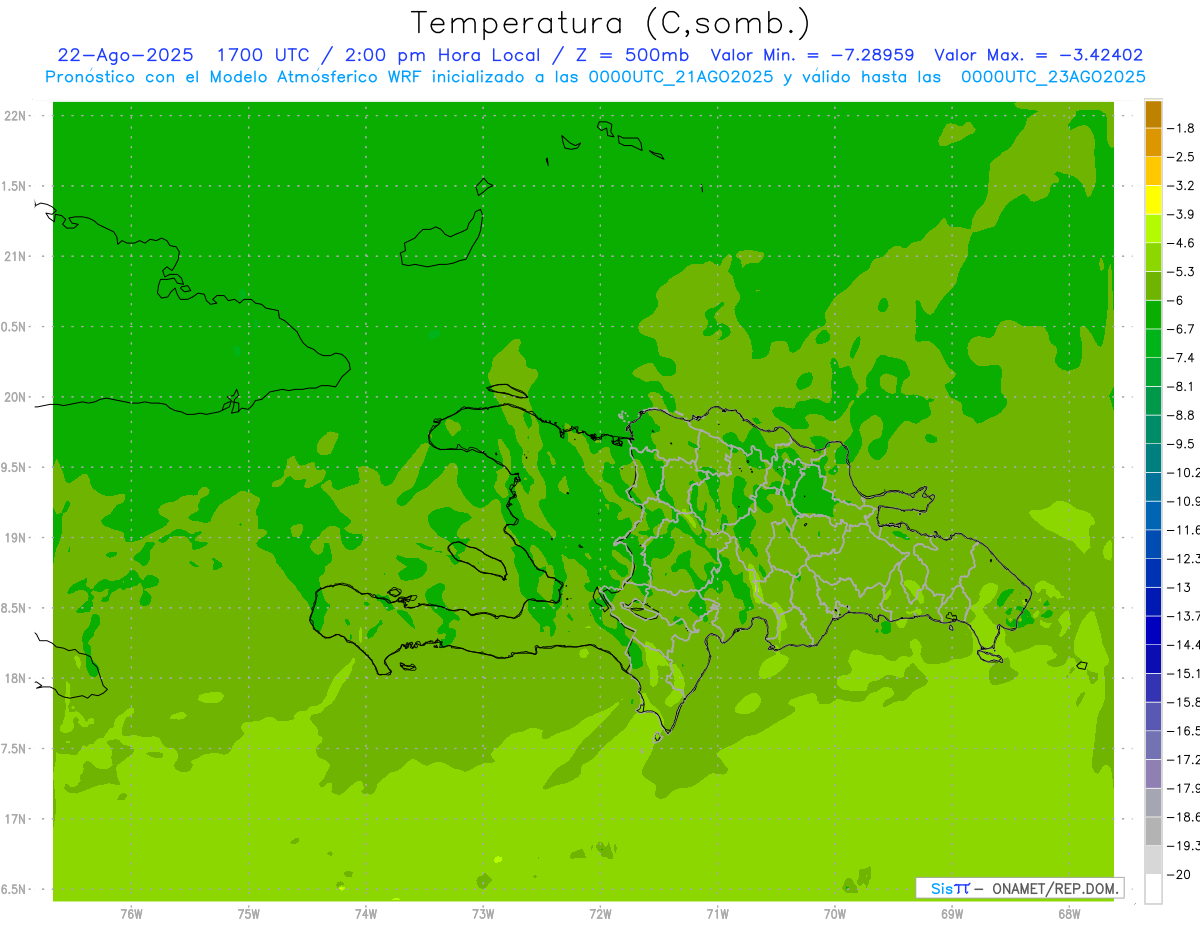
Task: Click Gonâve island outline west of Hispaniola
Action: pyautogui.click(x=478, y=560)
